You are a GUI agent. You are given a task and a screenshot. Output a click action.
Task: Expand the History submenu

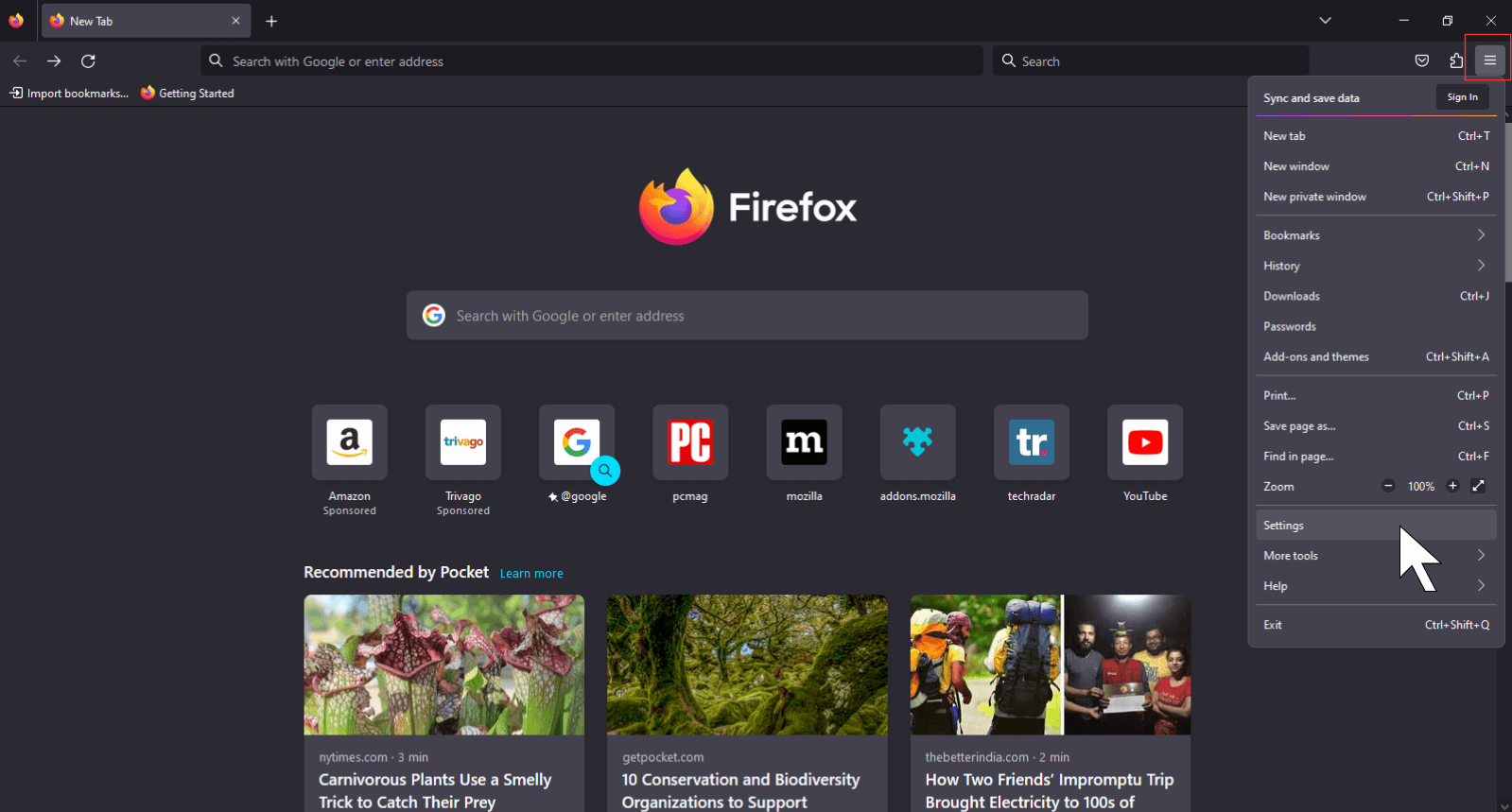[1376, 266]
